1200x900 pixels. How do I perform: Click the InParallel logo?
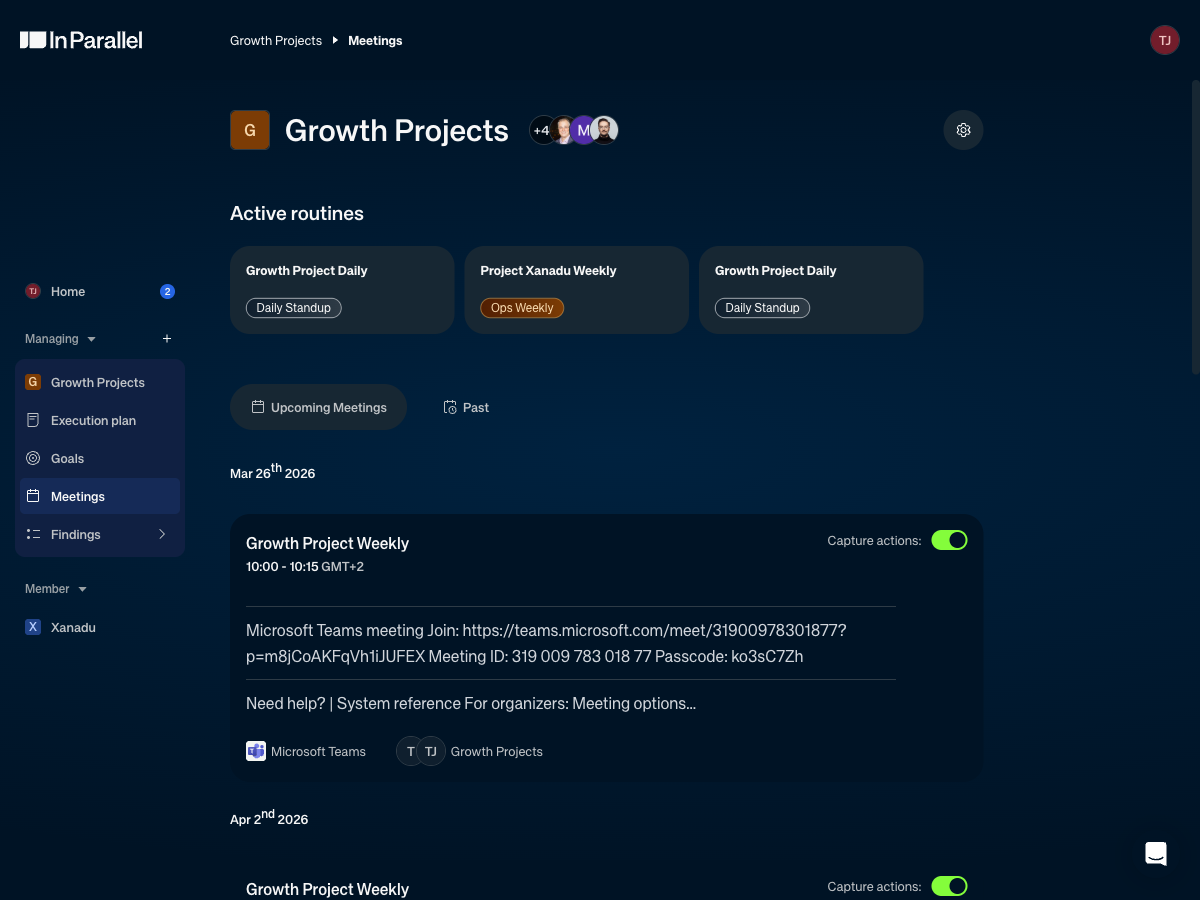point(81,40)
